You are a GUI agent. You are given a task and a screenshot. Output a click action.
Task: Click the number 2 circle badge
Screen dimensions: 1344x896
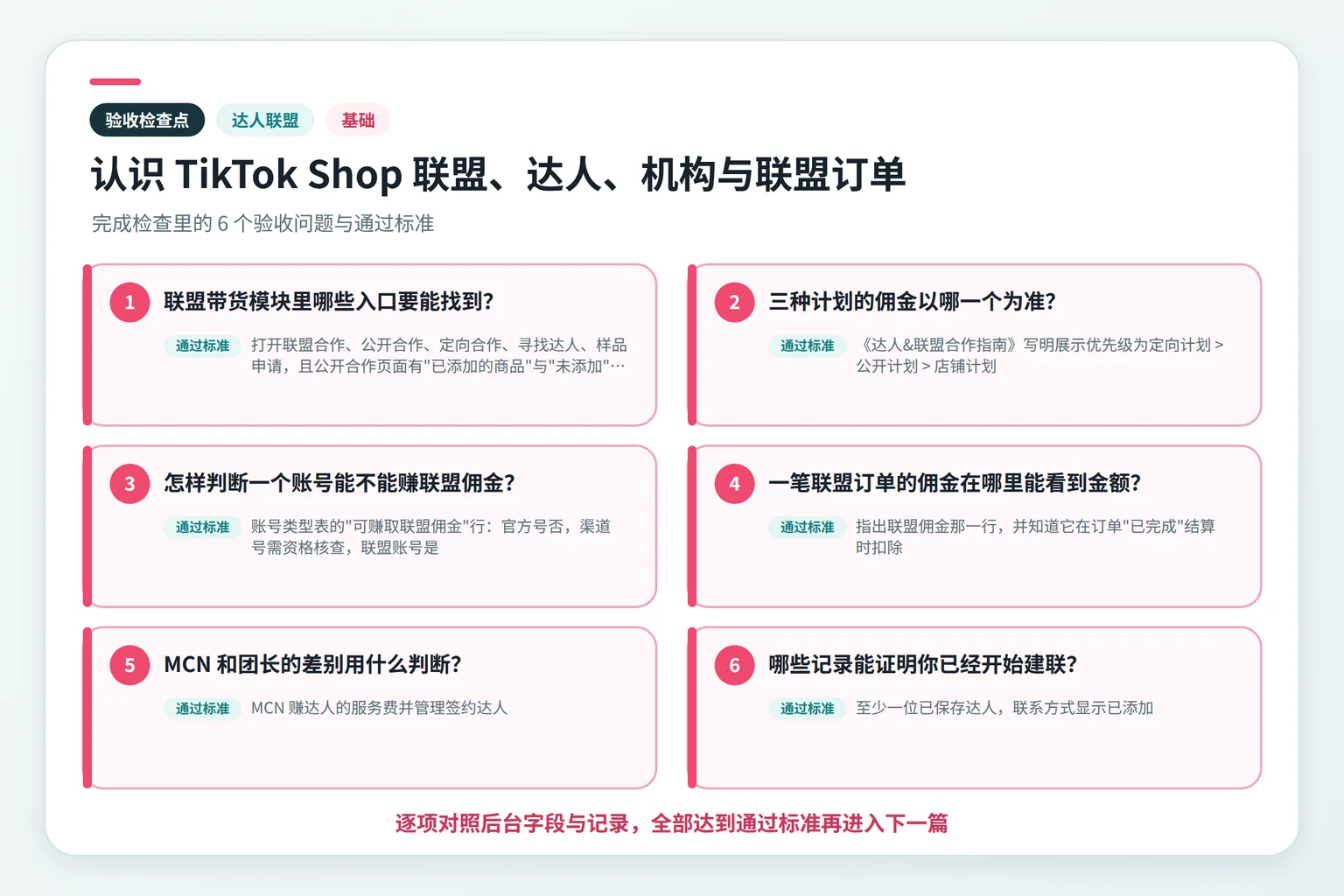pyautogui.click(x=734, y=302)
